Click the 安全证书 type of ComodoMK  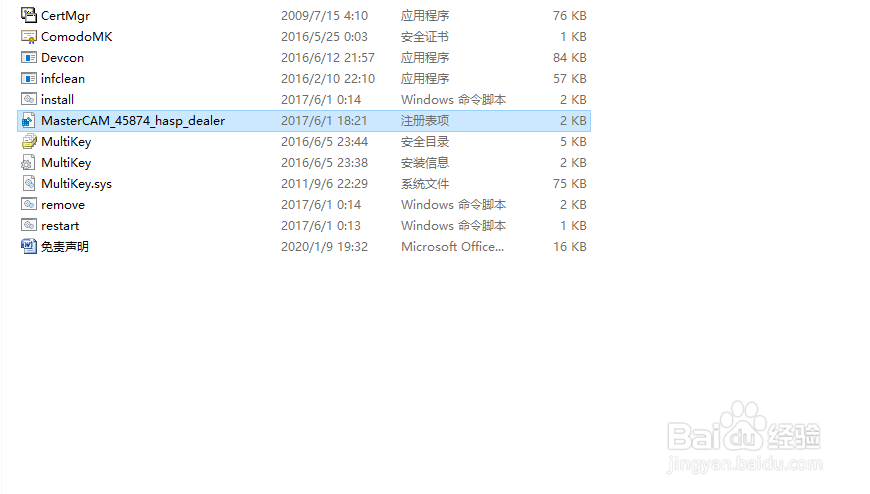pyautogui.click(x=425, y=37)
